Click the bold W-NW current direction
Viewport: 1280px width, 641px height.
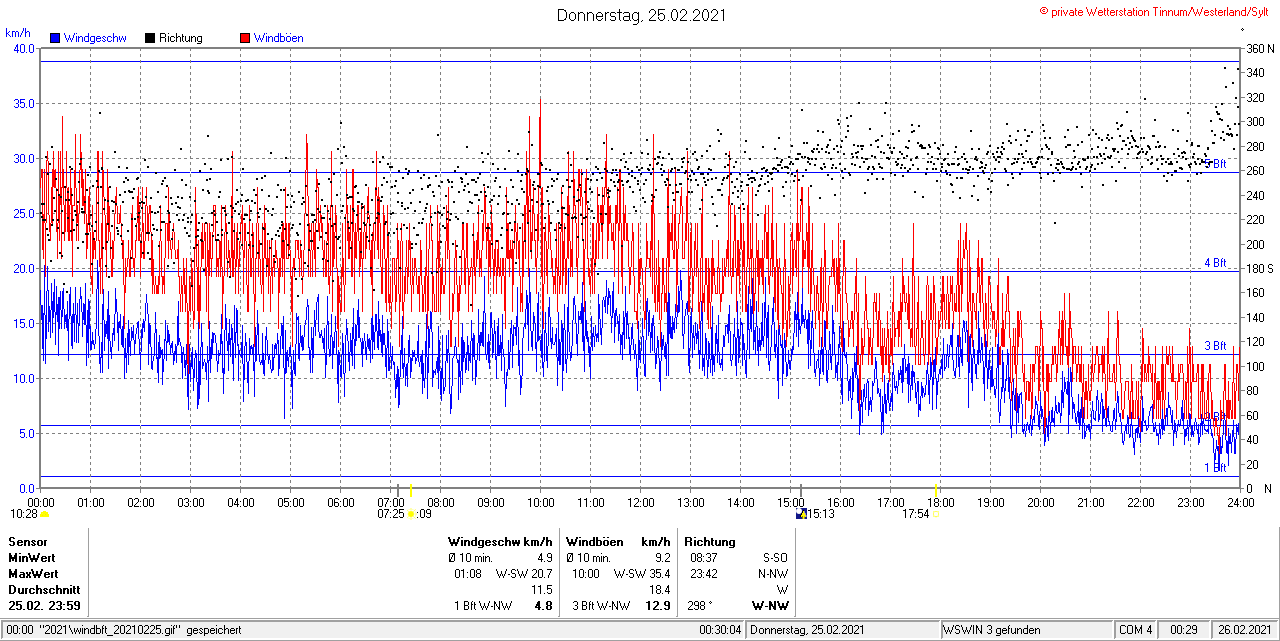click(x=770, y=606)
